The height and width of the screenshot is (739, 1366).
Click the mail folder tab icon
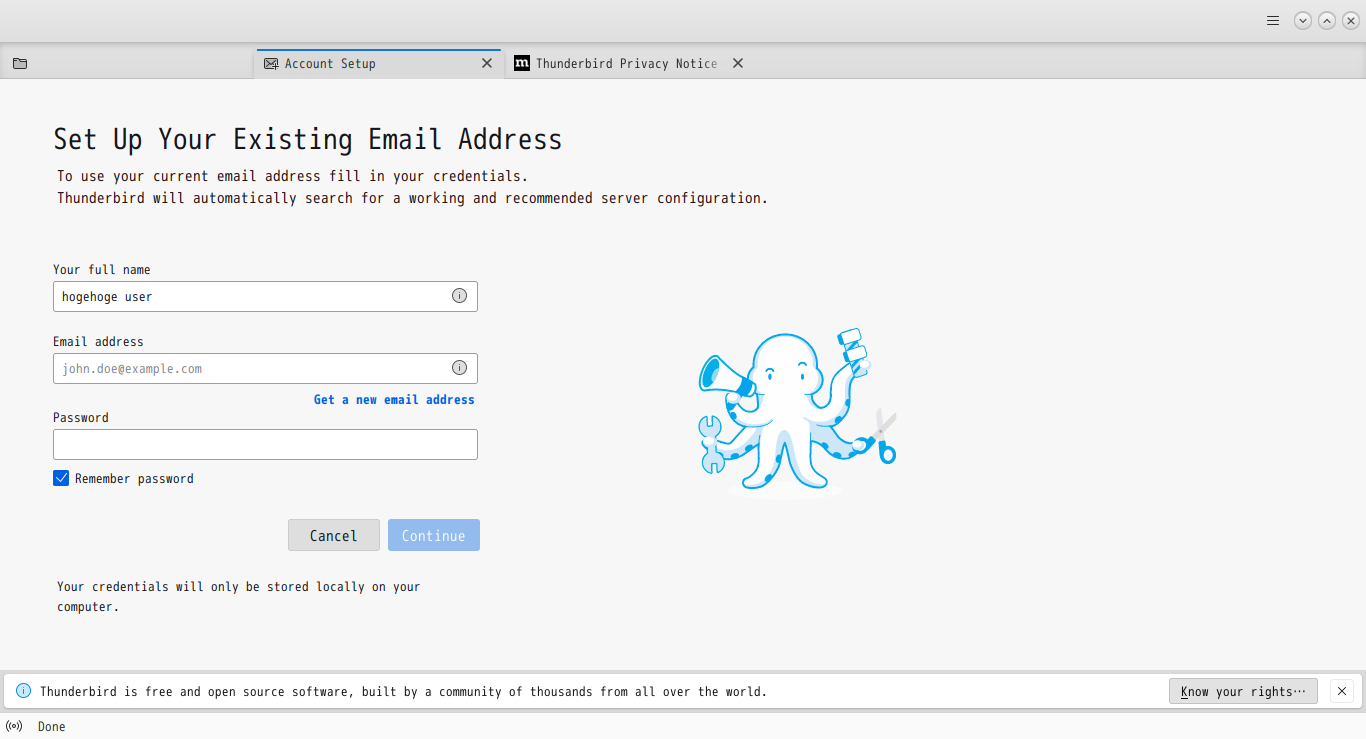tap(20, 64)
